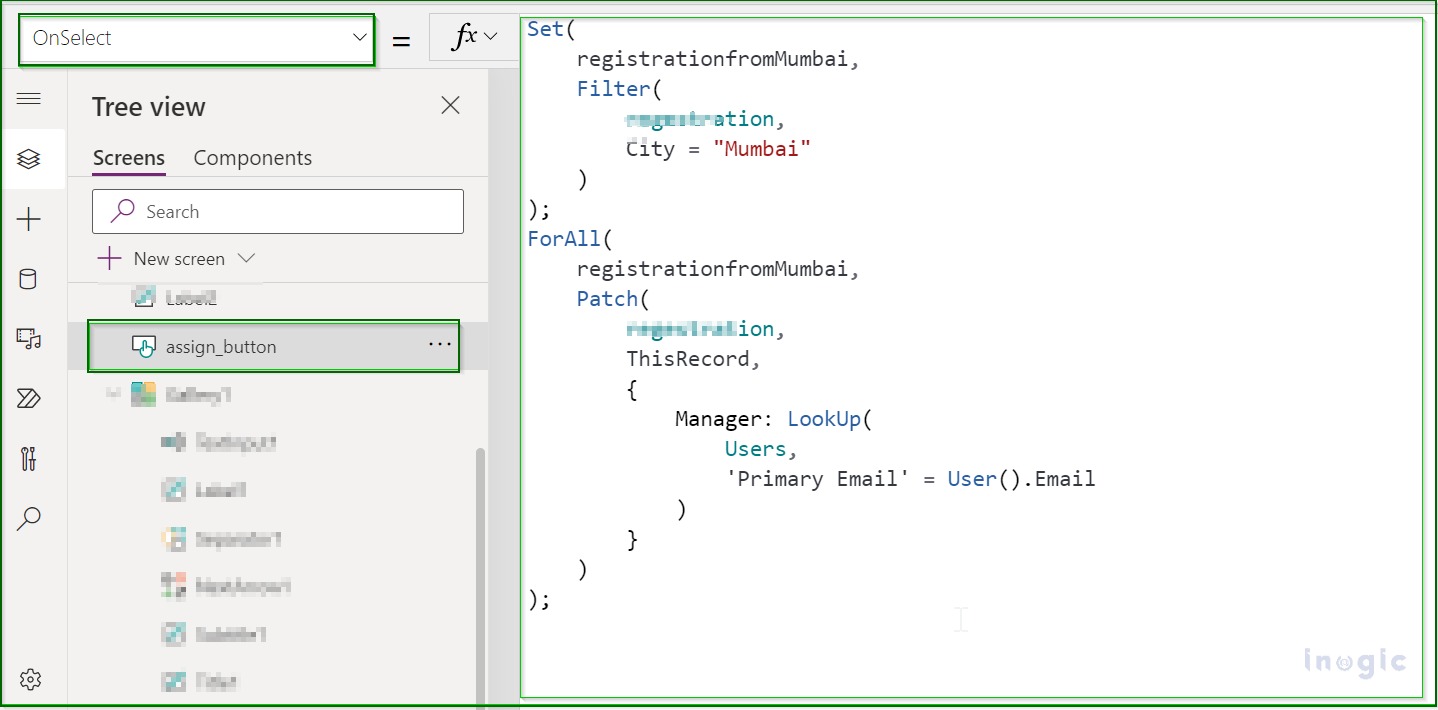Select the assign_button control
This screenshot has height=710, width=1438.
coord(238,346)
